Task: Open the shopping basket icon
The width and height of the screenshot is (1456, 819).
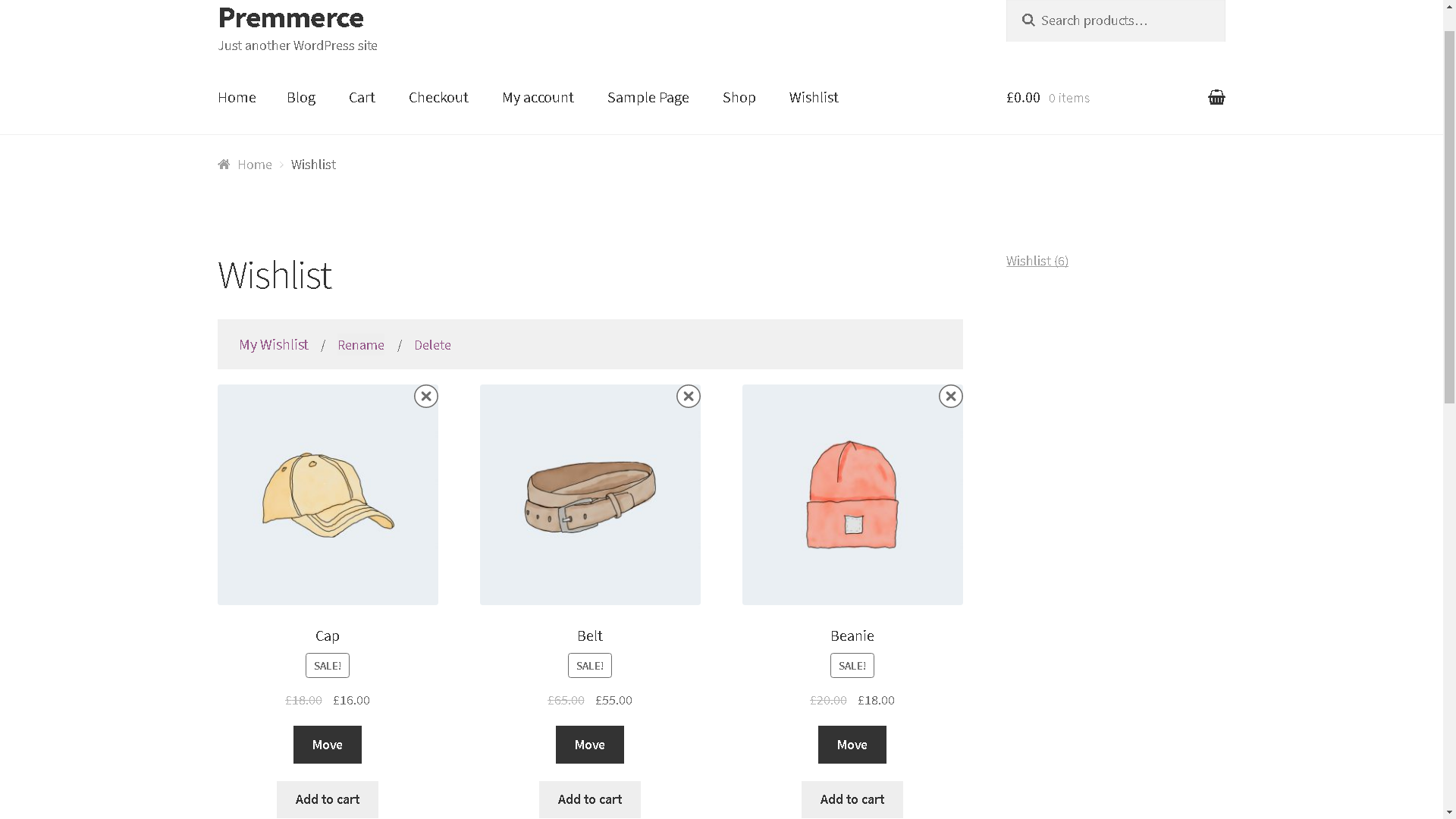Action: [1216, 97]
